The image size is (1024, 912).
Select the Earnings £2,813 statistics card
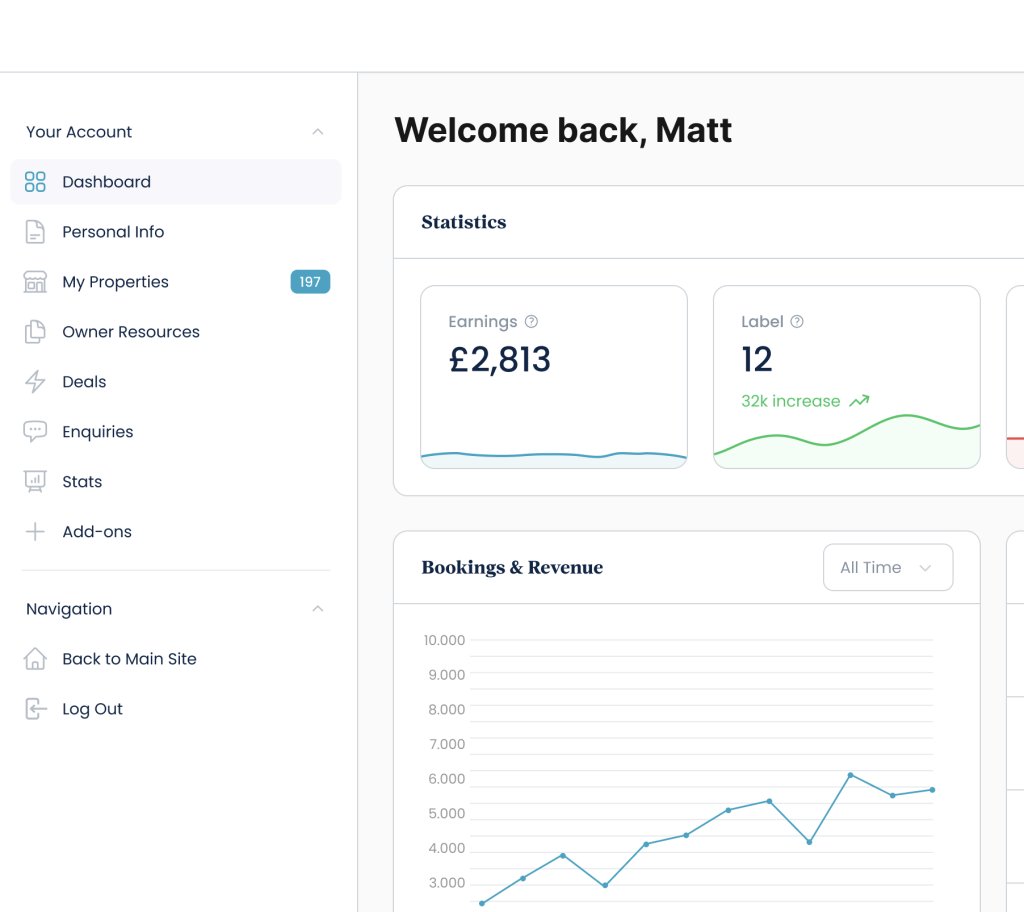pyautogui.click(x=553, y=377)
